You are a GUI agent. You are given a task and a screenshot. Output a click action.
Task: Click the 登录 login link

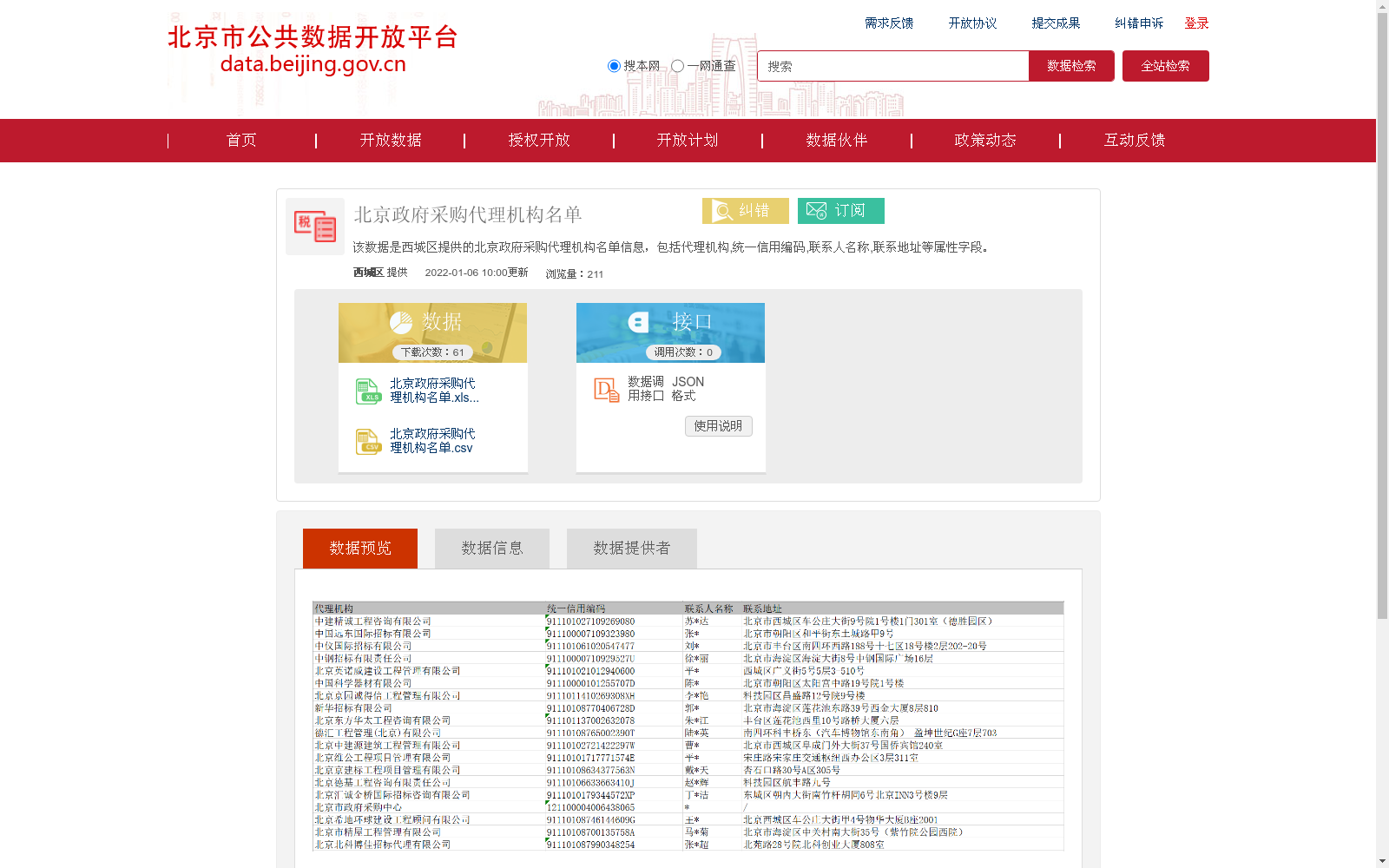pos(1196,23)
